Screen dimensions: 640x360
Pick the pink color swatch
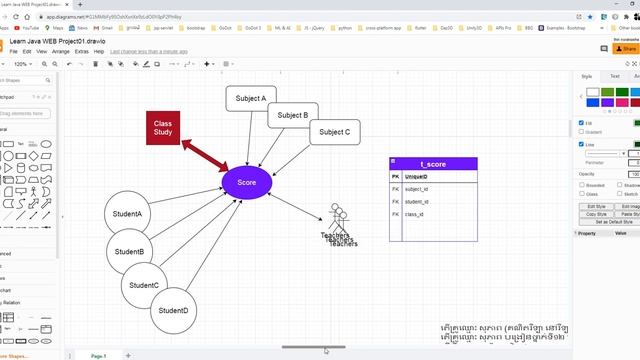(622, 102)
